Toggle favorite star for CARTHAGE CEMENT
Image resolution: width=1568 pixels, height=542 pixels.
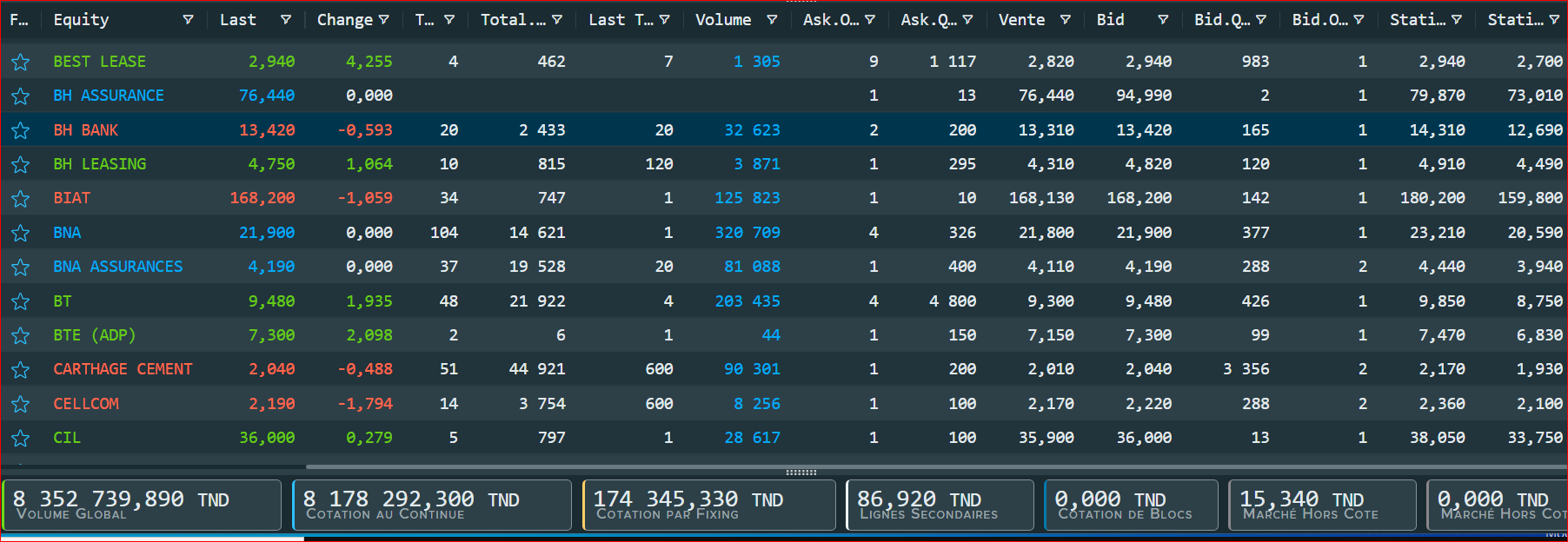[21, 370]
